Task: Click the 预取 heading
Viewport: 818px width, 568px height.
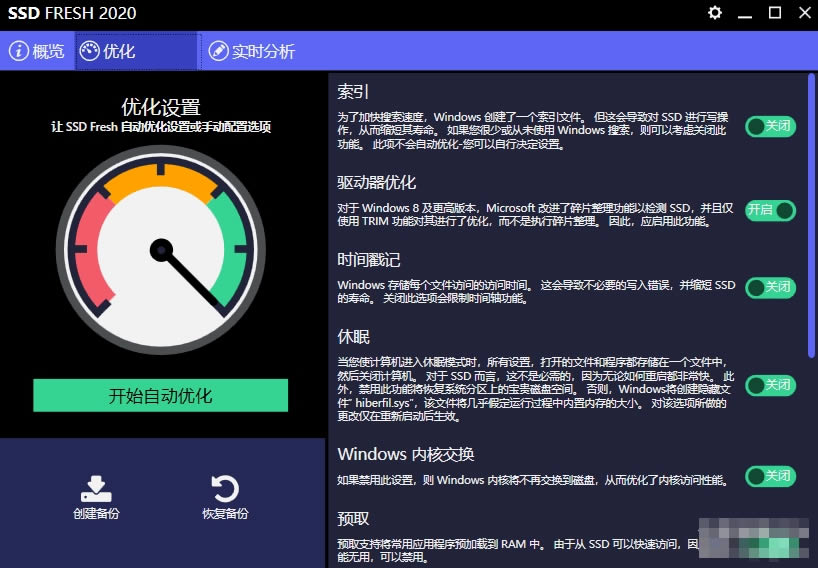Action: (x=353, y=518)
